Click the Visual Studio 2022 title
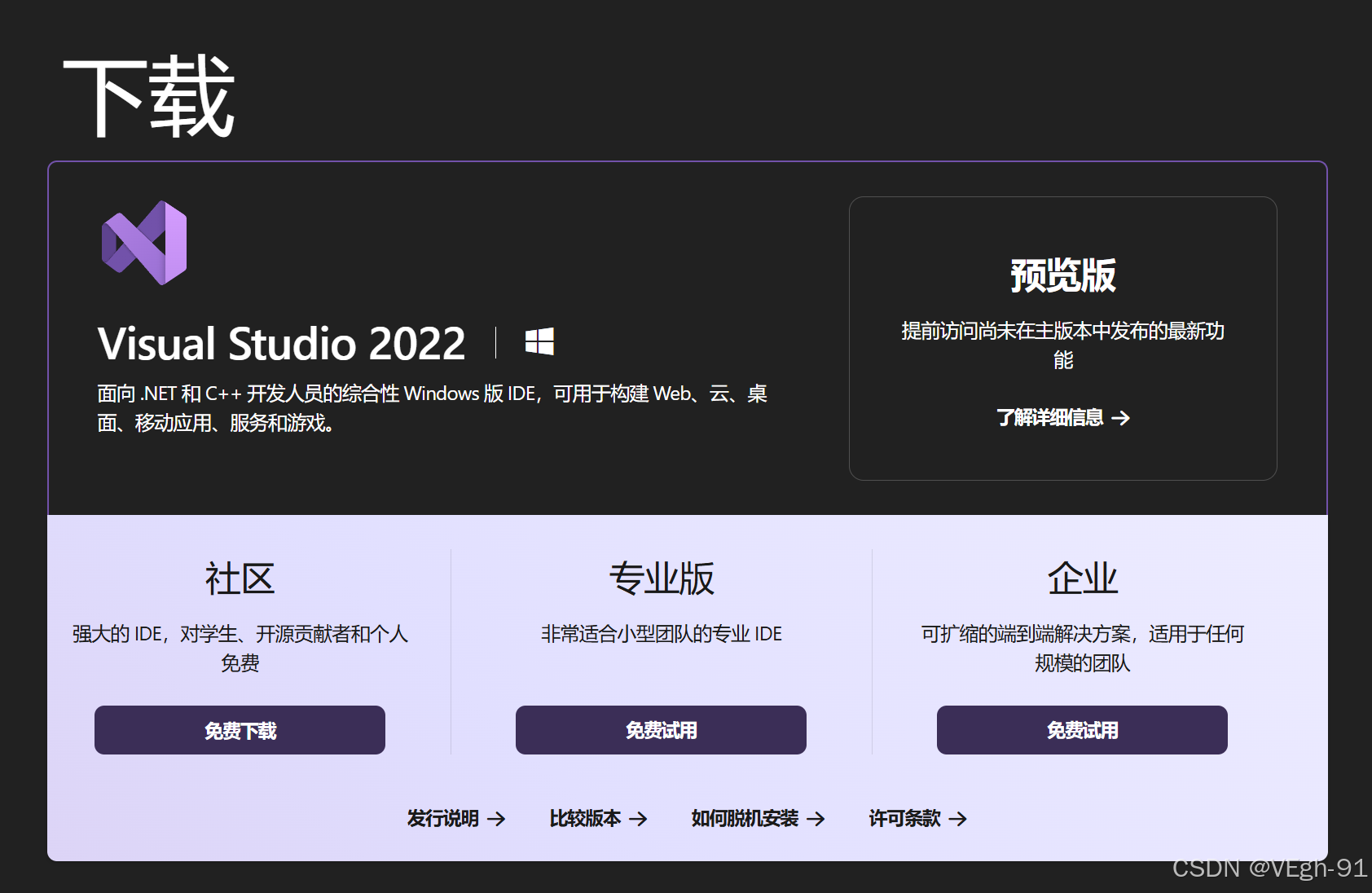This screenshot has height=893, width=1372. pos(282,343)
